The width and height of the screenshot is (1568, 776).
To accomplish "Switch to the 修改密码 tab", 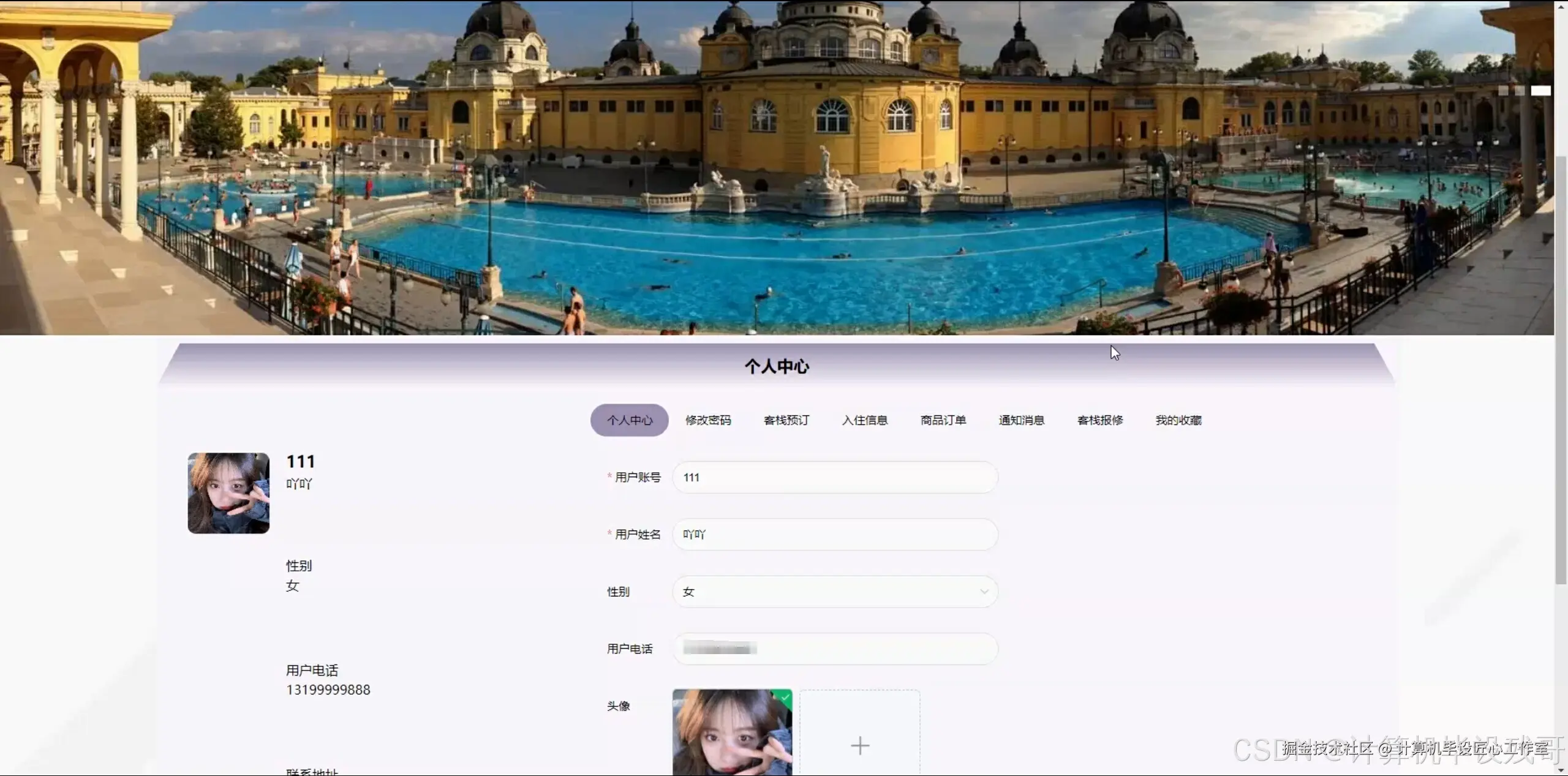I will coord(708,420).
